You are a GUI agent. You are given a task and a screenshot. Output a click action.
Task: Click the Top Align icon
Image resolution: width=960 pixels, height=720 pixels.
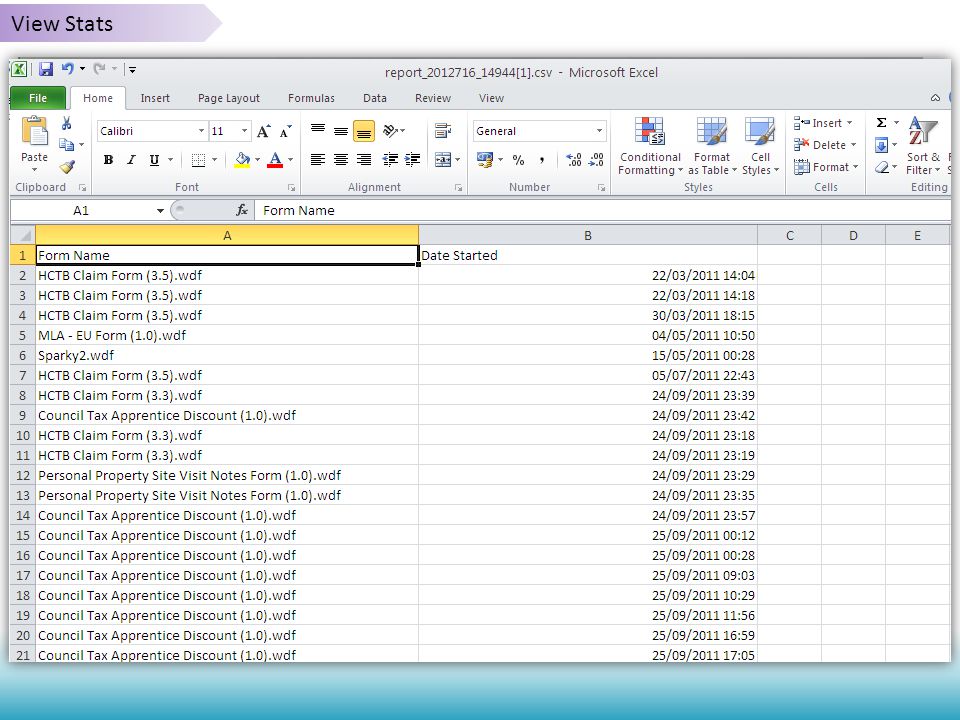click(318, 130)
